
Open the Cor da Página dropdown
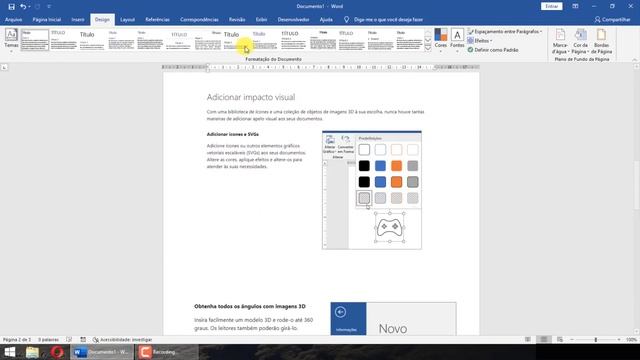[x=580, y=41]
